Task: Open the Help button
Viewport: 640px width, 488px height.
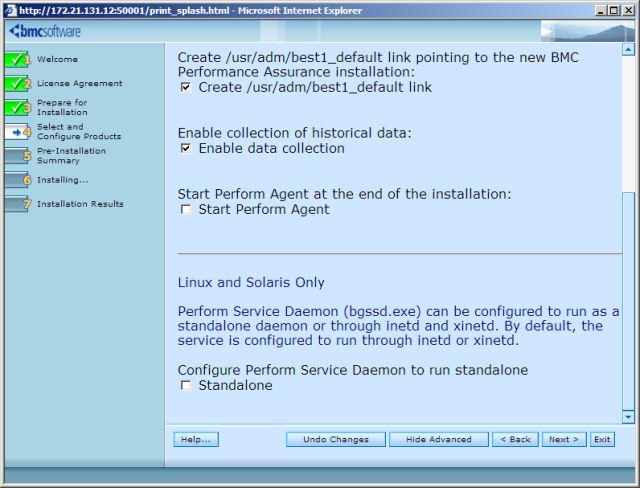Action: [196, 439]
